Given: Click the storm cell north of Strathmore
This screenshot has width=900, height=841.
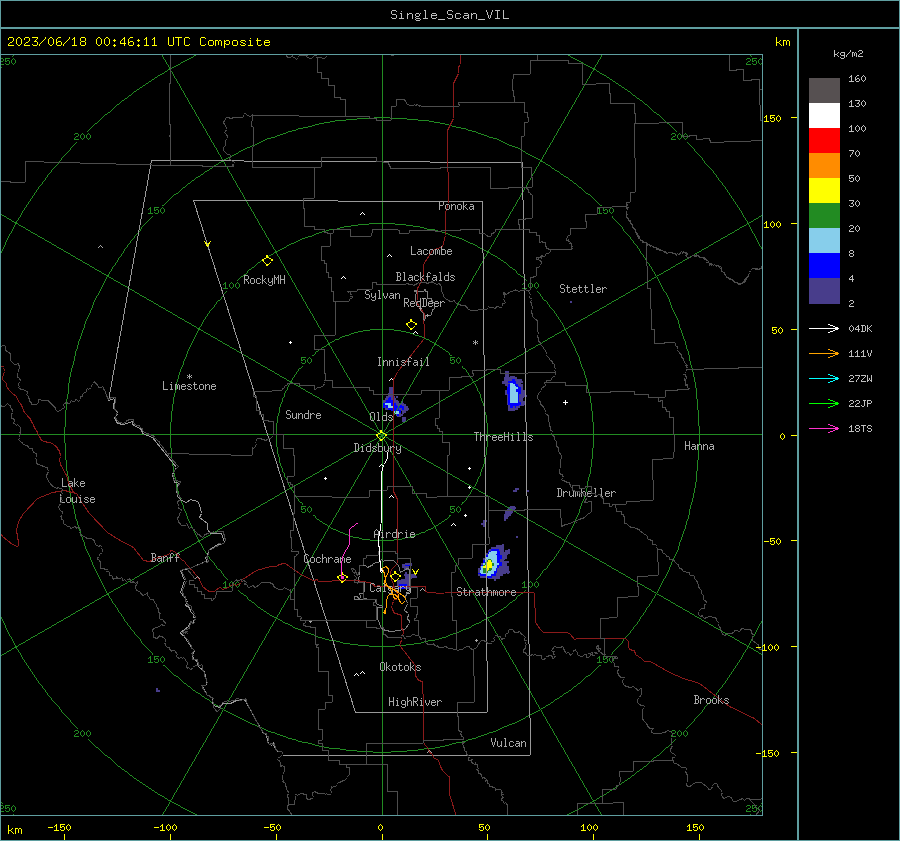Looking at the screenshot, I should [x=493, y=562].
